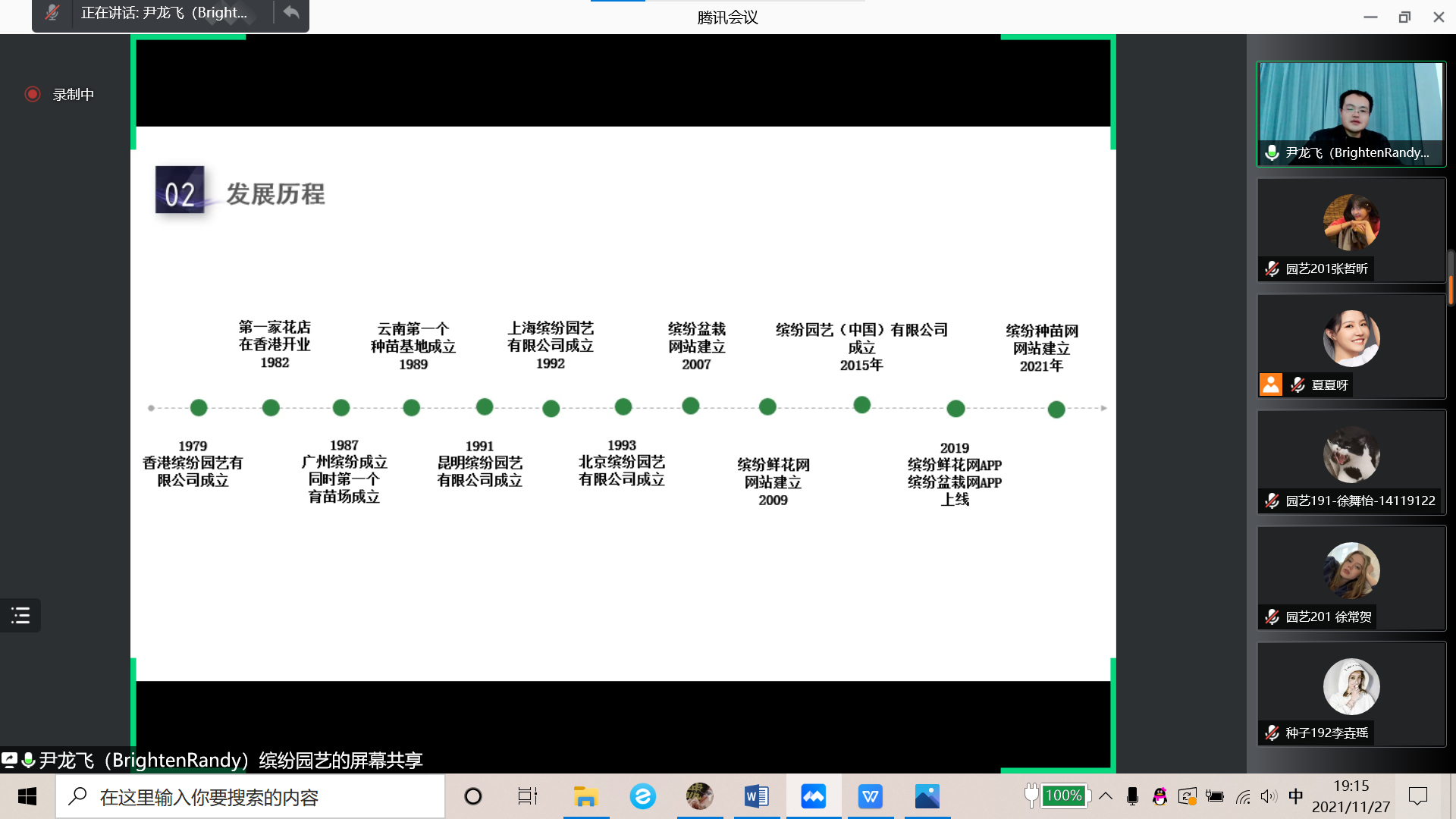Image resolution: width=1456 pixels, height=819 pixels.
Task: Expand hidden system tray icons chevron
Action: [1106, 796]
